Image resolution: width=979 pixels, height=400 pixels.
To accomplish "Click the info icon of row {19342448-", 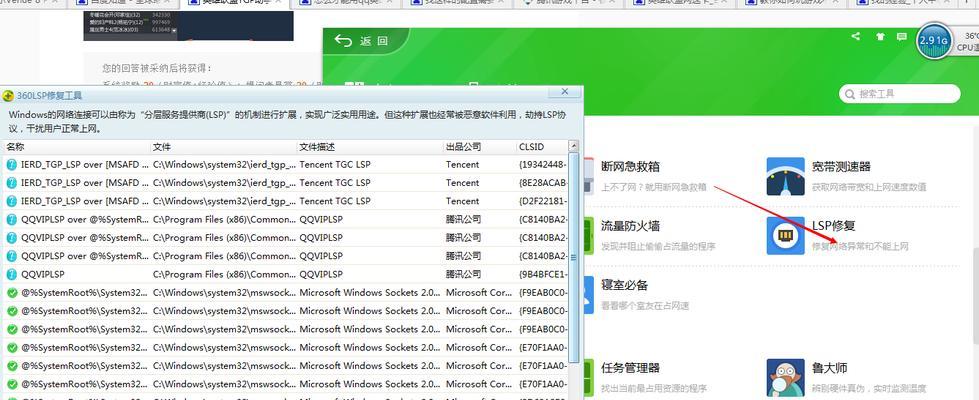I will [12, 165].
